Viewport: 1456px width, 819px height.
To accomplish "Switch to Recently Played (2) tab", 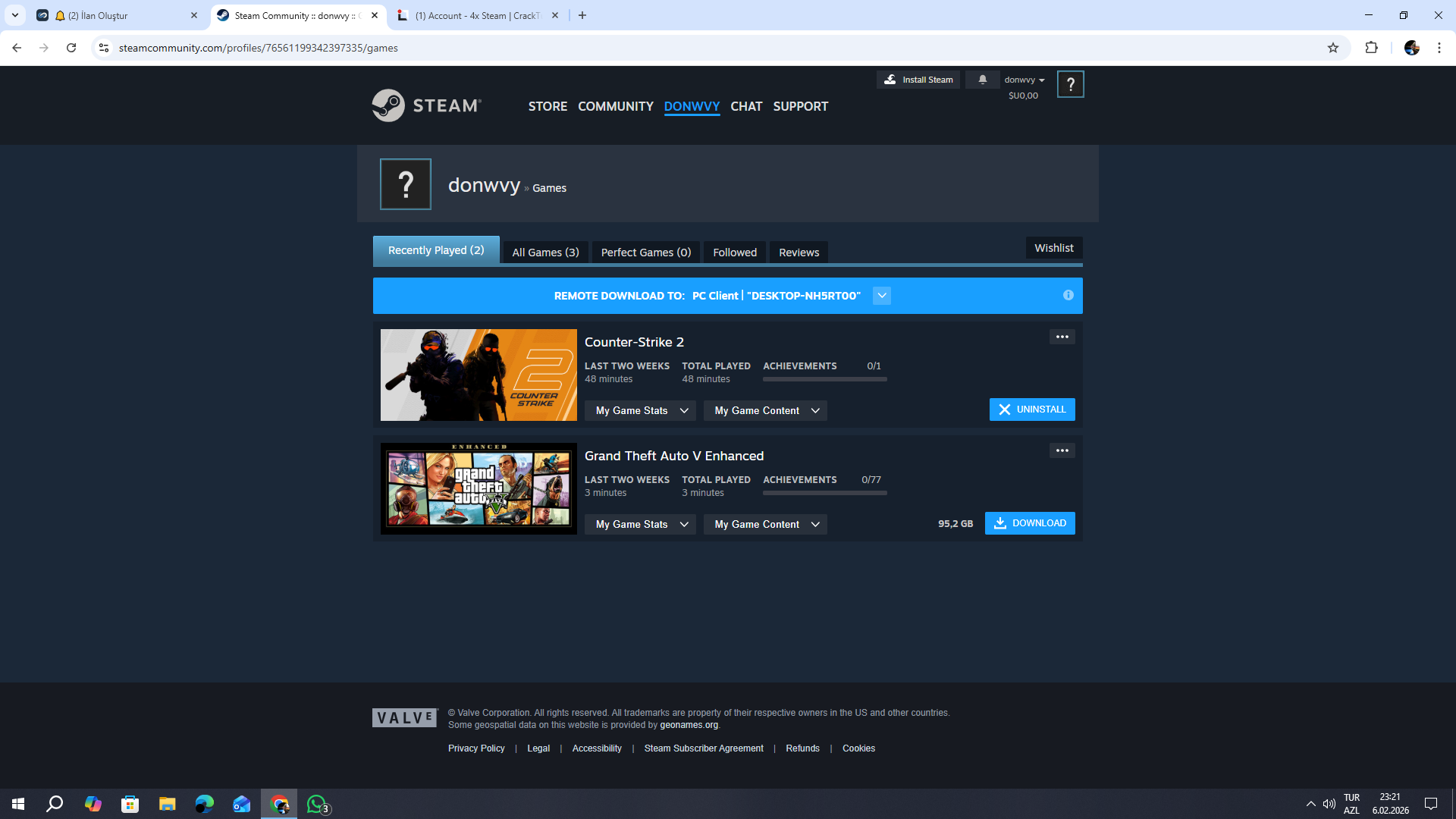I will 436,250.
